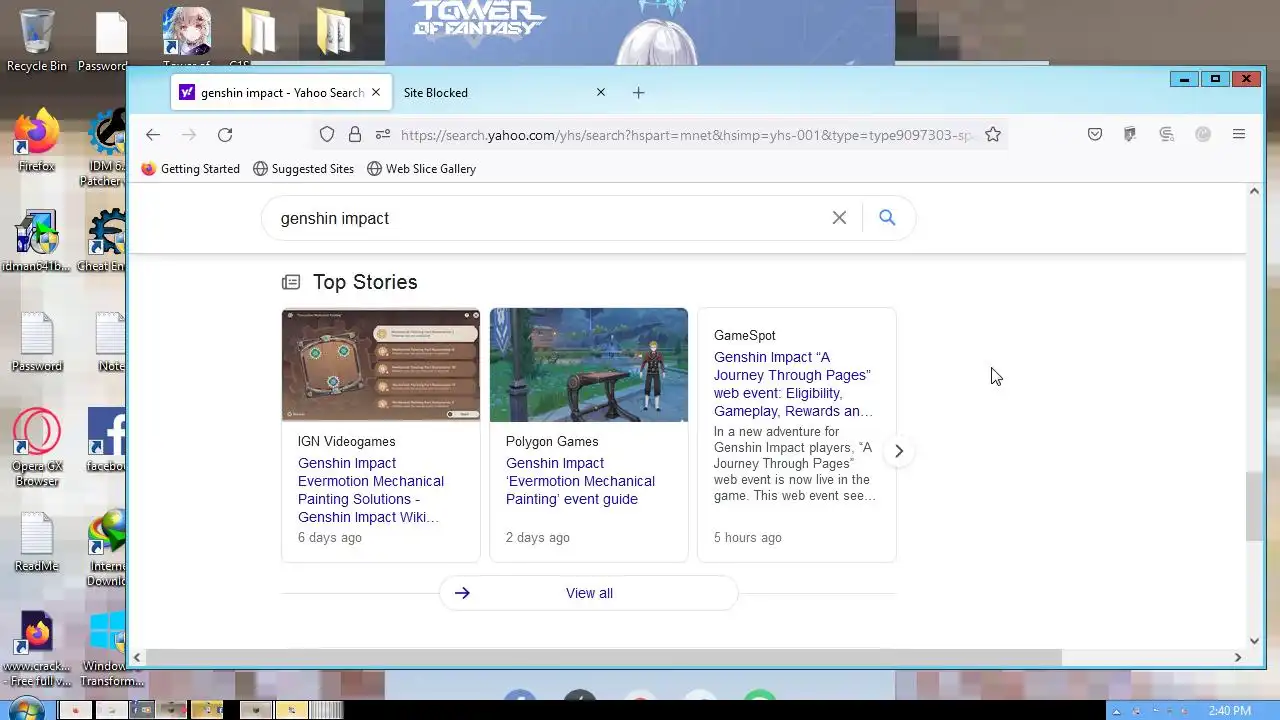Click the Top Stories heading
This screenshot has height=720, width=1280.
click(365, 282)
